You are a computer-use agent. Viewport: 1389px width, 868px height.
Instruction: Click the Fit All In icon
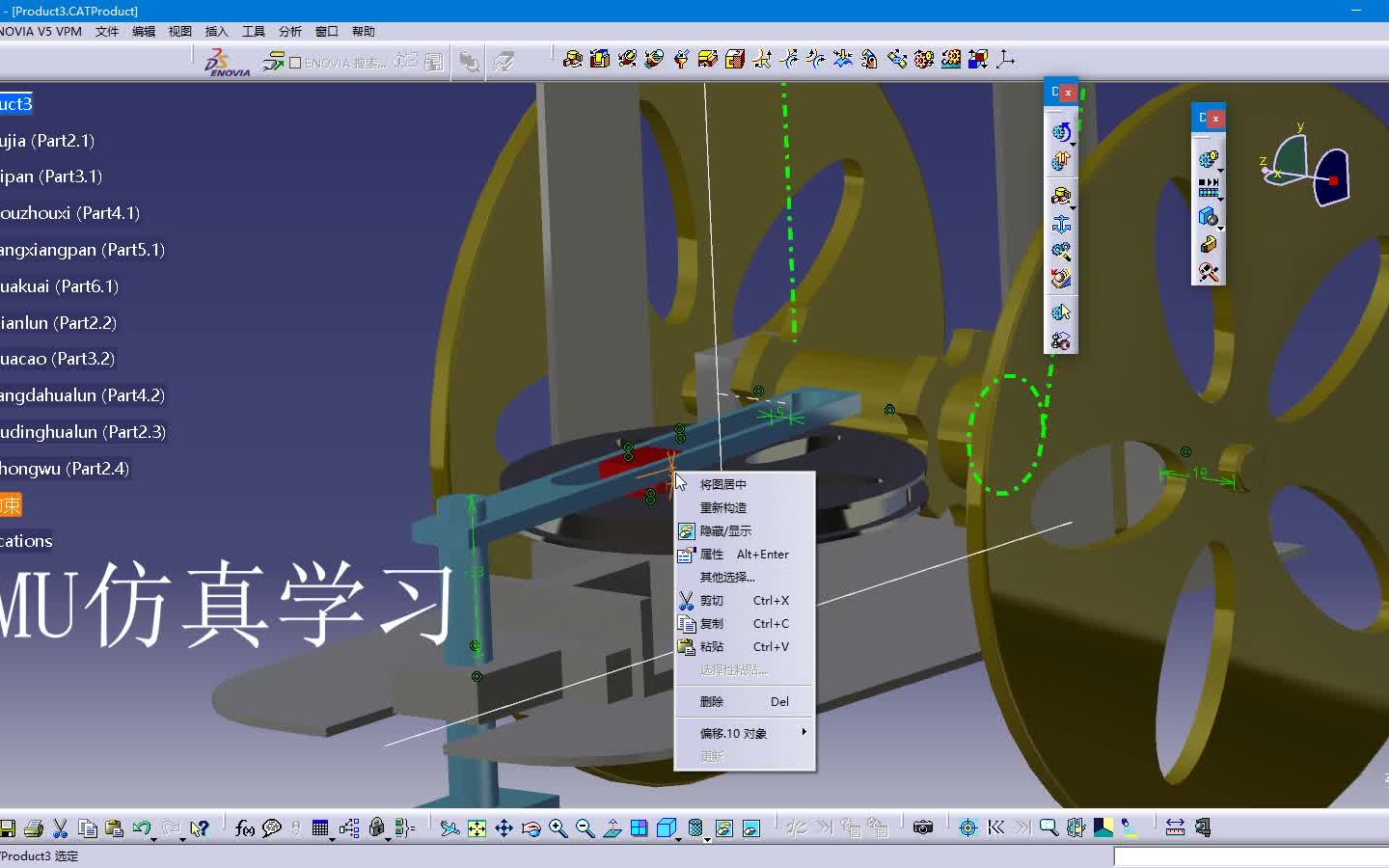475,827
